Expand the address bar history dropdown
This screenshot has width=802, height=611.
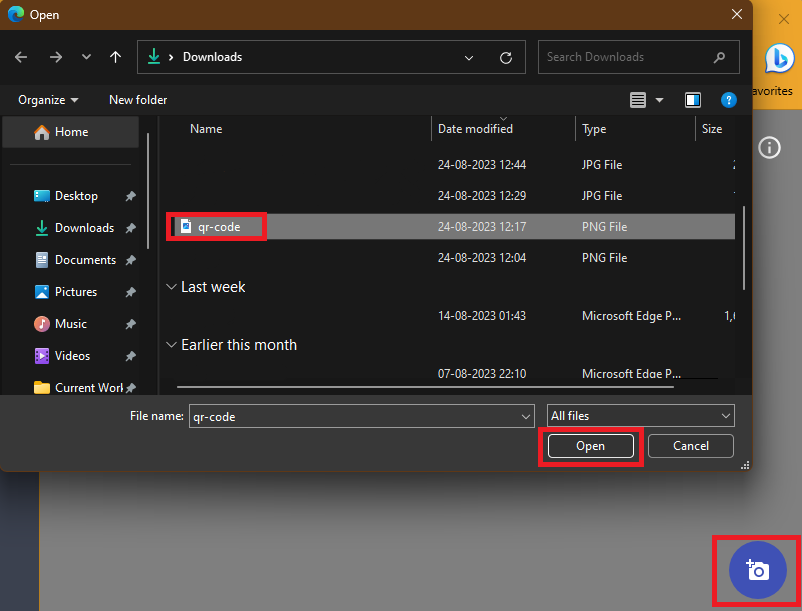pyautogui.click(x=469, y=57)
